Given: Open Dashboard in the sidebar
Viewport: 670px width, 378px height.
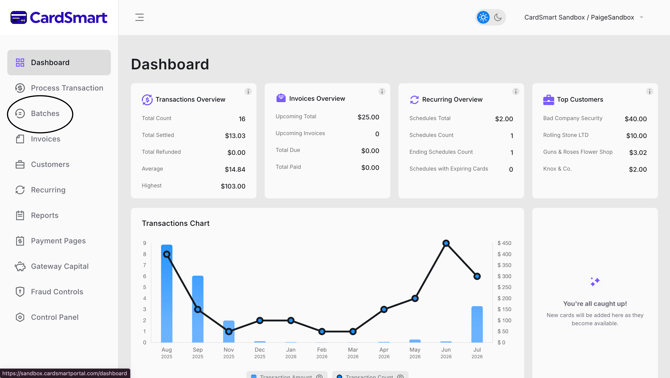Looking at the screenshot, I should pyautogui.click(x=59, y=62).
